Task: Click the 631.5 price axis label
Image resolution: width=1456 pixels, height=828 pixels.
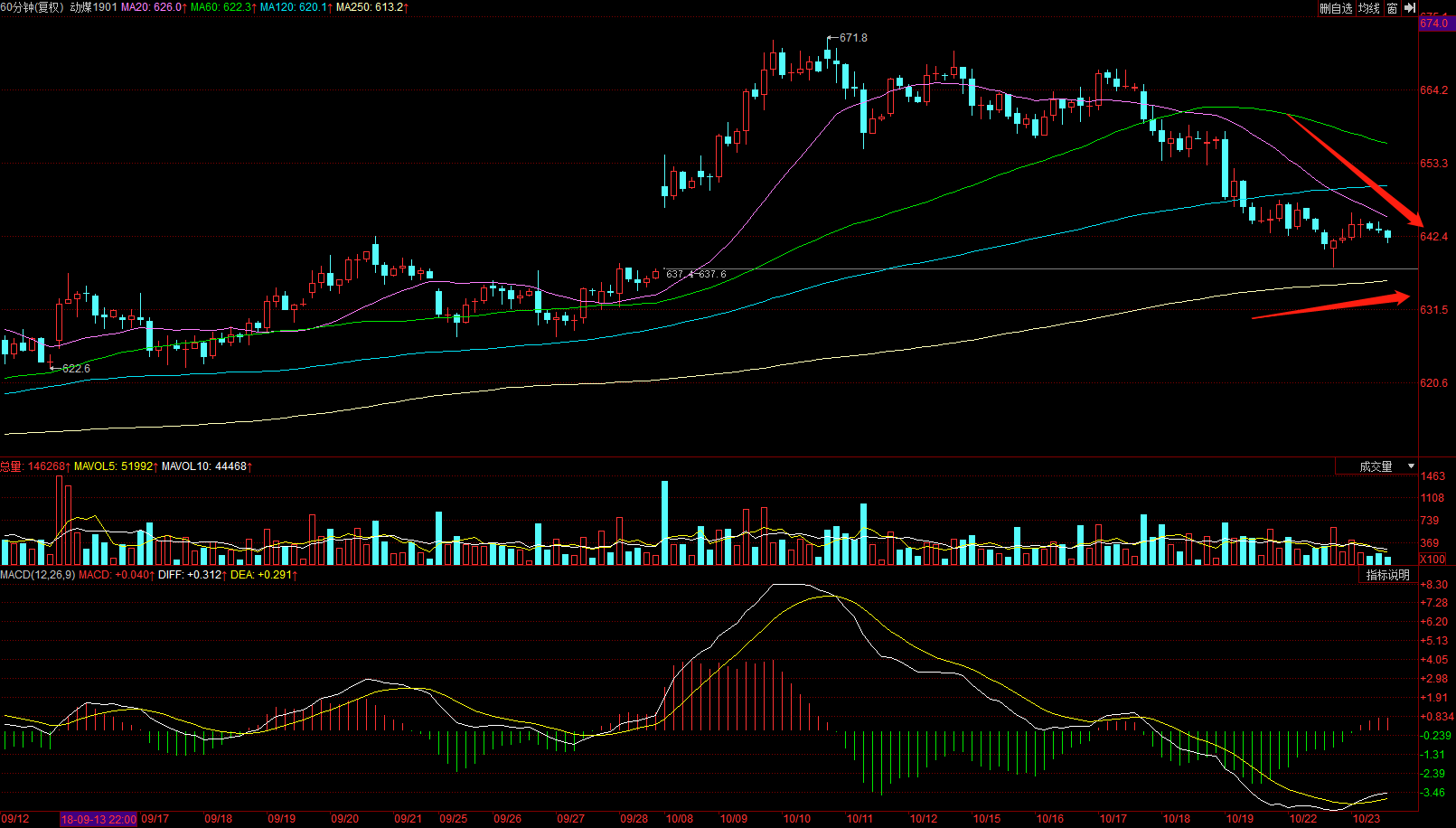Action: point(1434,310)
